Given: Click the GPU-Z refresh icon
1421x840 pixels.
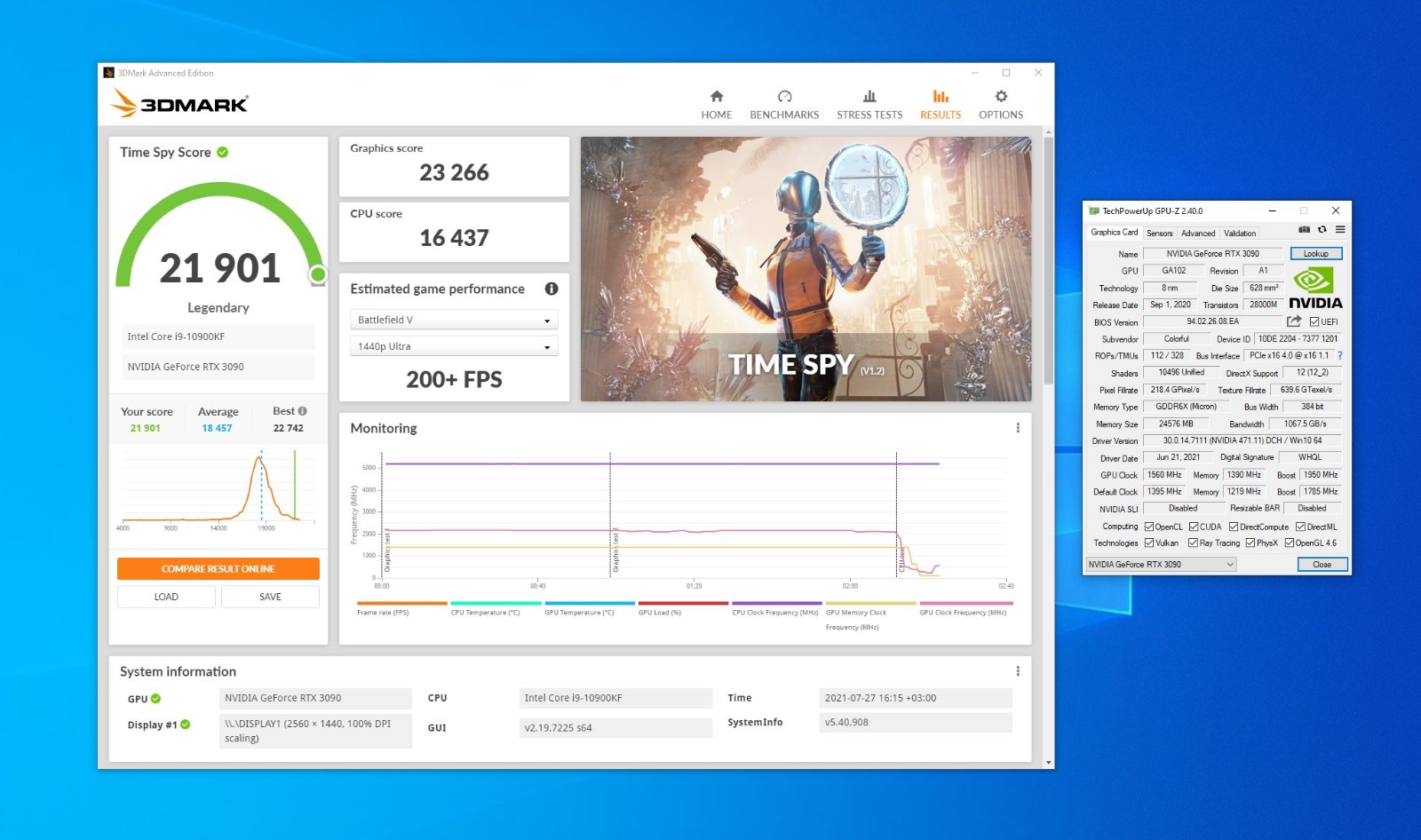Looking at the screenshot, I should pos(1322,230).
